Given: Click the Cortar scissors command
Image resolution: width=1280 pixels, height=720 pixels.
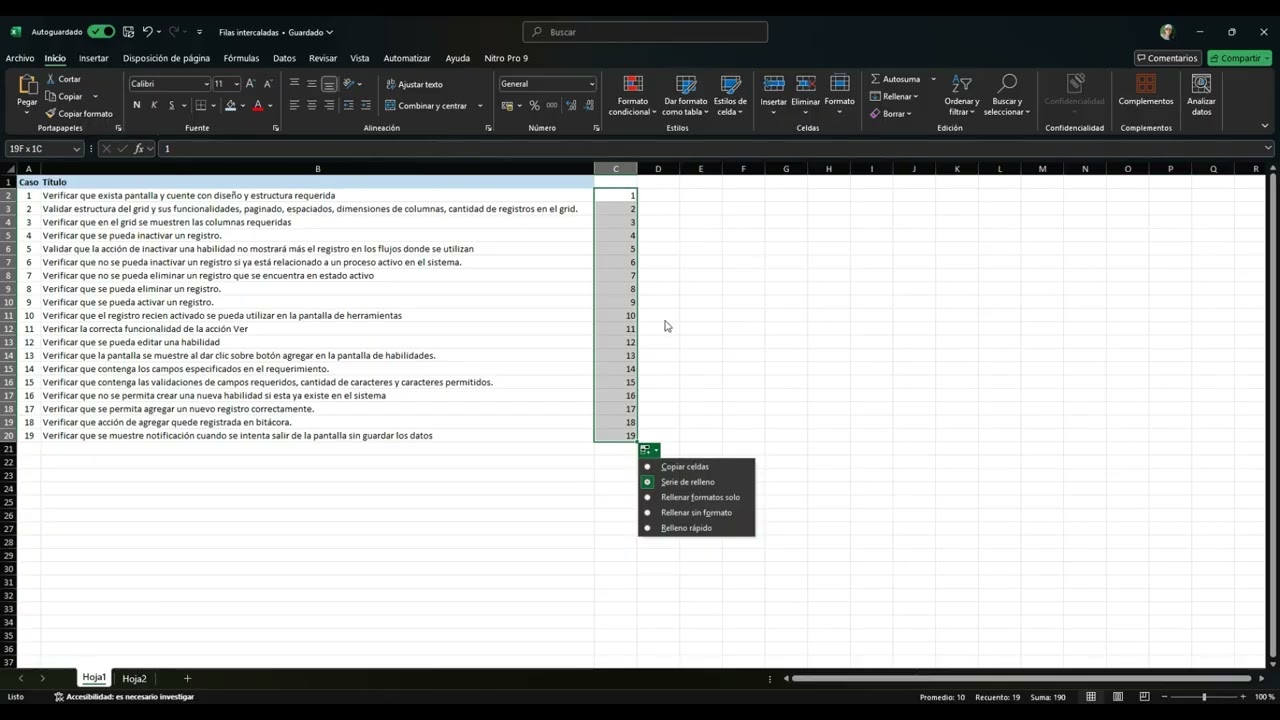Looking at the screenshot, I should click(x=62, y=79).
